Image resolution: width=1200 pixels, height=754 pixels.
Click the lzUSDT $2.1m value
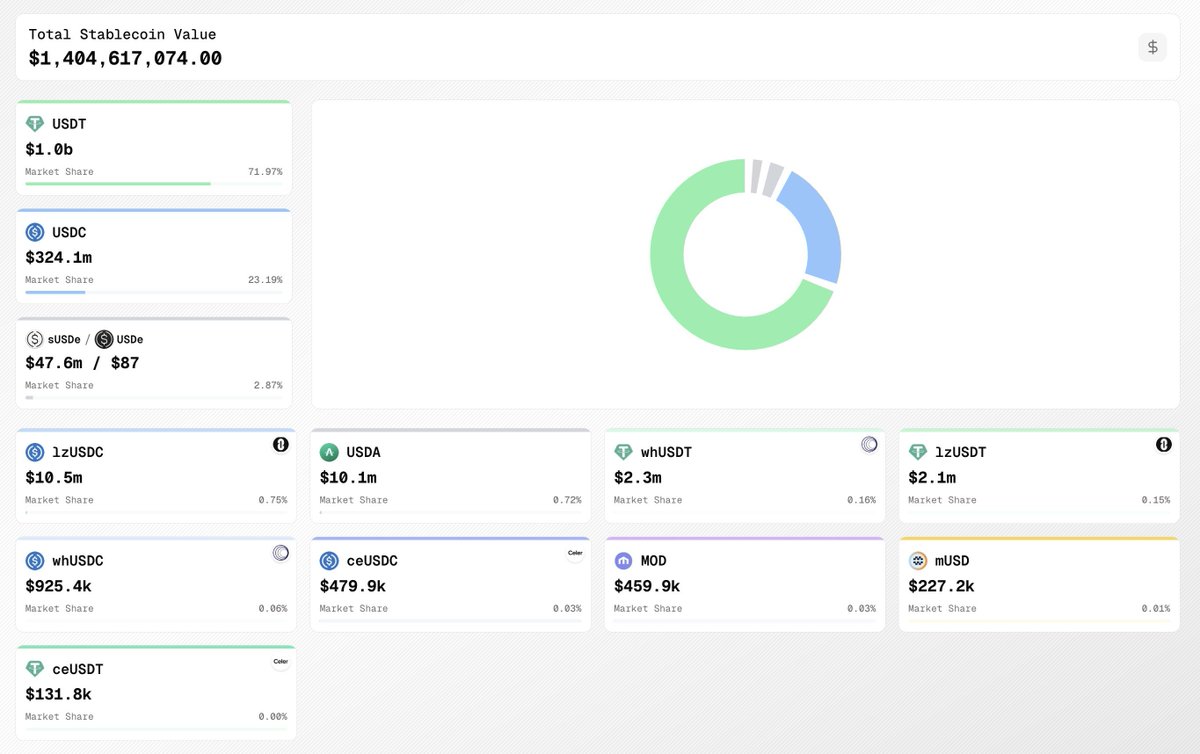click(x=932, y=478)
